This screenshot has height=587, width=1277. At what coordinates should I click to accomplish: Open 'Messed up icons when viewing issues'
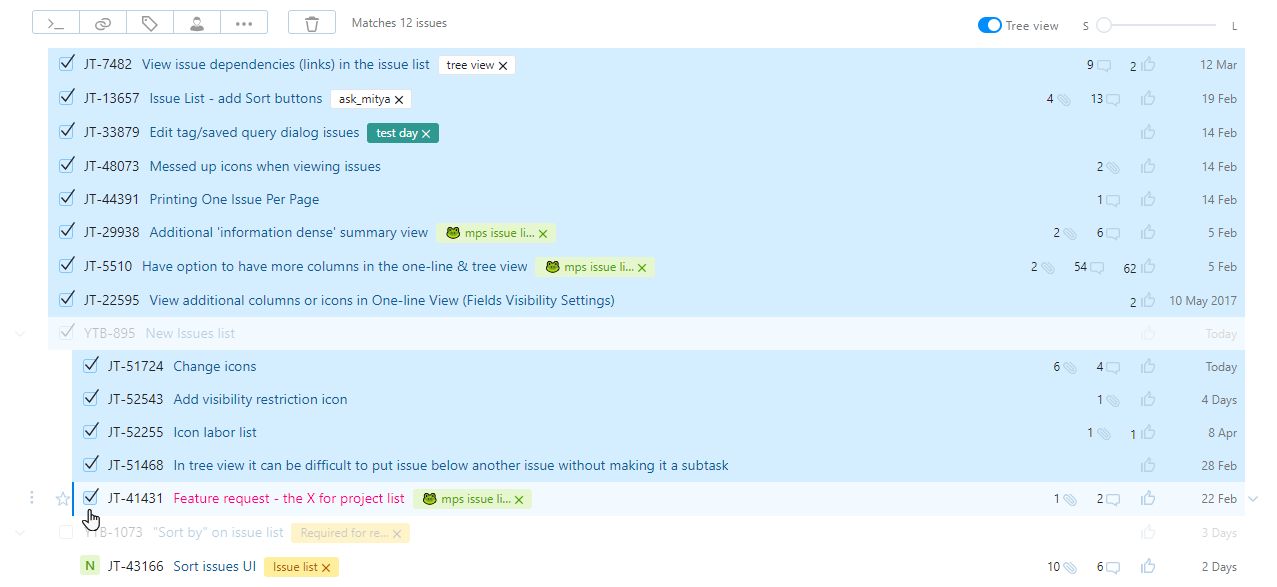coord(265,167)
